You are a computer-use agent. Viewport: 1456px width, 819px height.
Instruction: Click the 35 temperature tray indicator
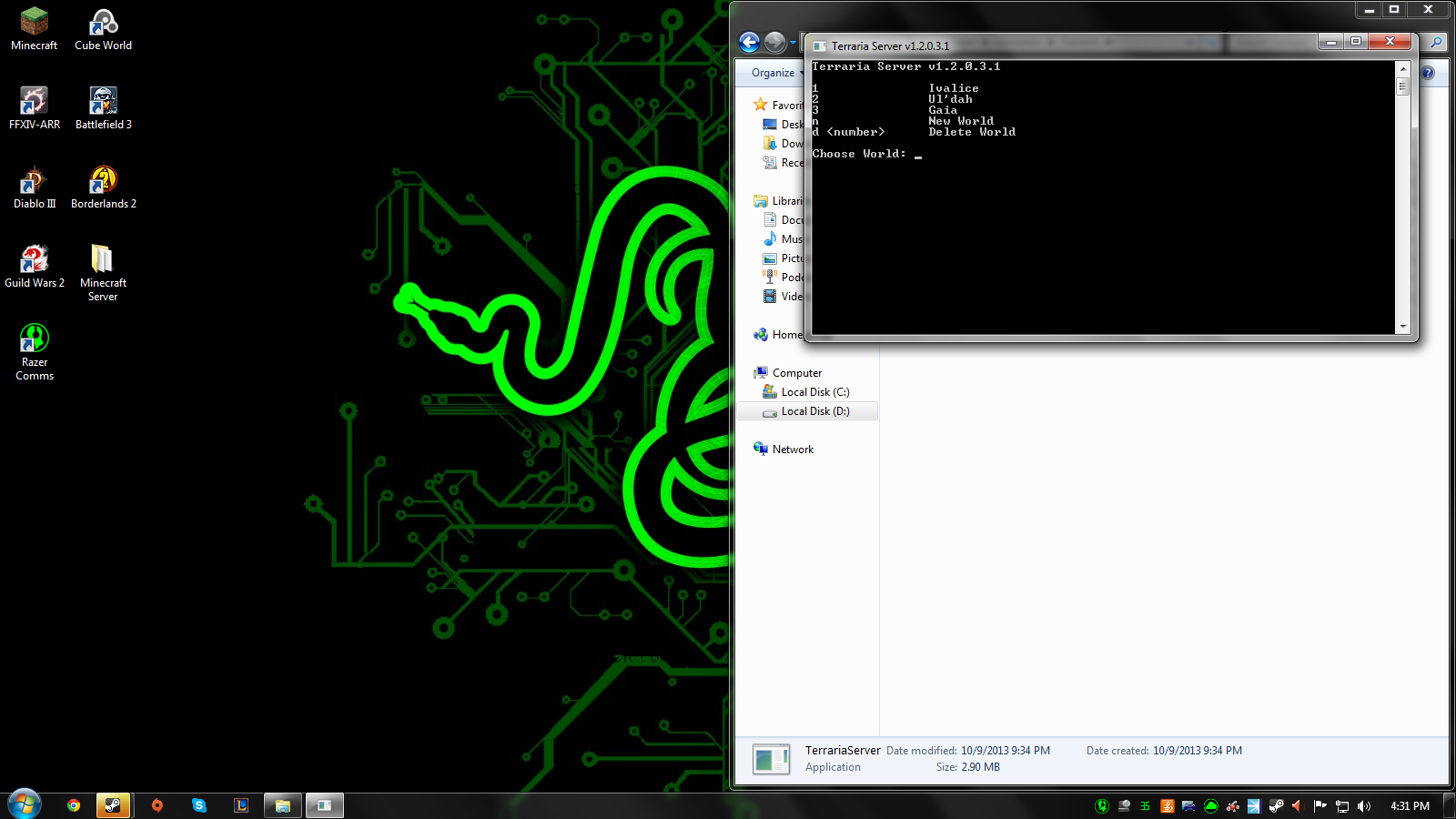click(x=1145, y=805)
